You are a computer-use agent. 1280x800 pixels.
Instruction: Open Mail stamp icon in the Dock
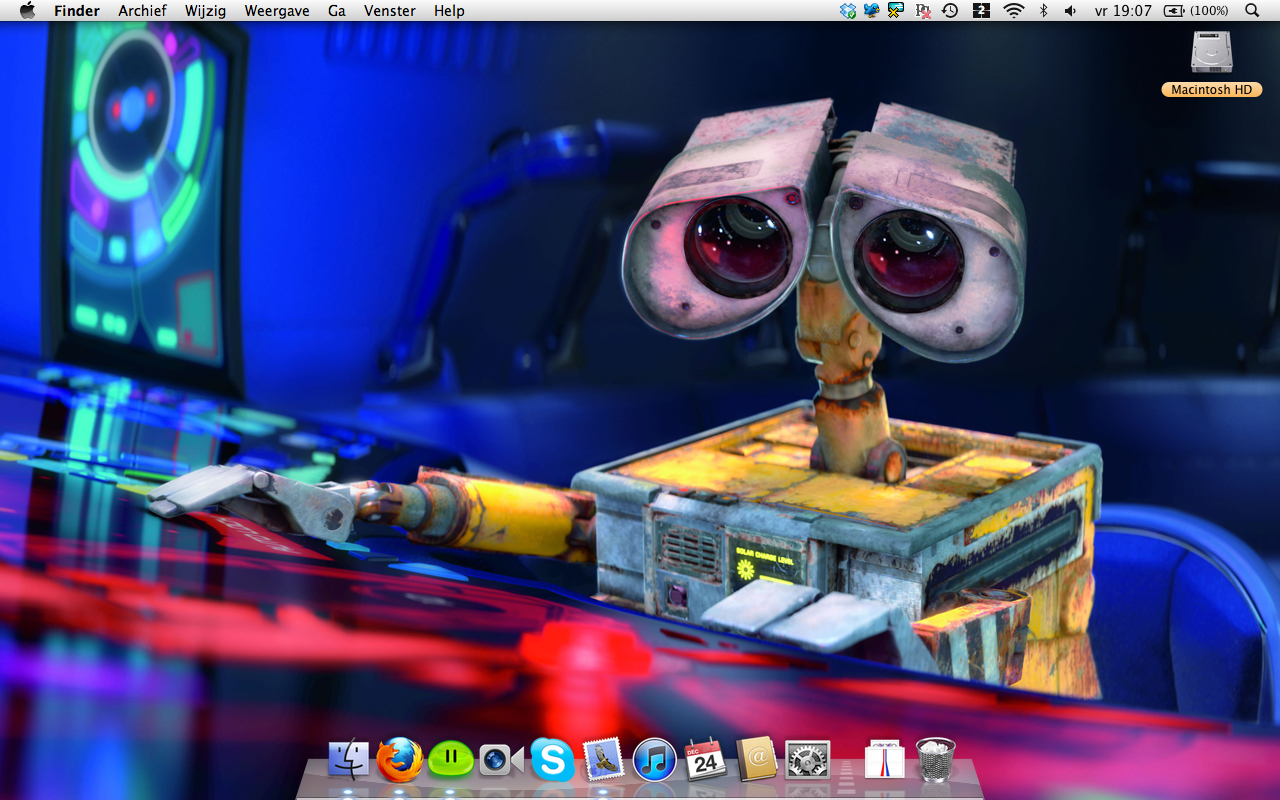point(603,760)
